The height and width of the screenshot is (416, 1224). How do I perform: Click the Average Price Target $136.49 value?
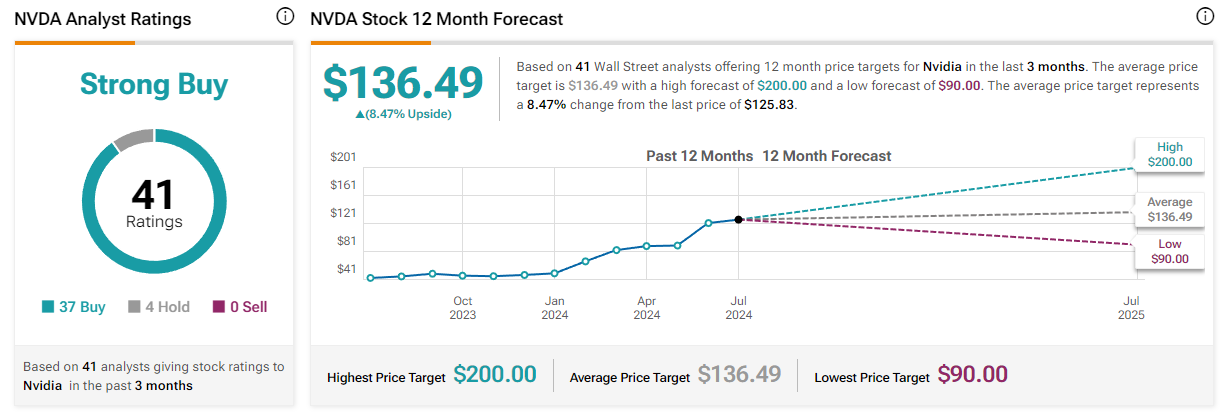739,375
